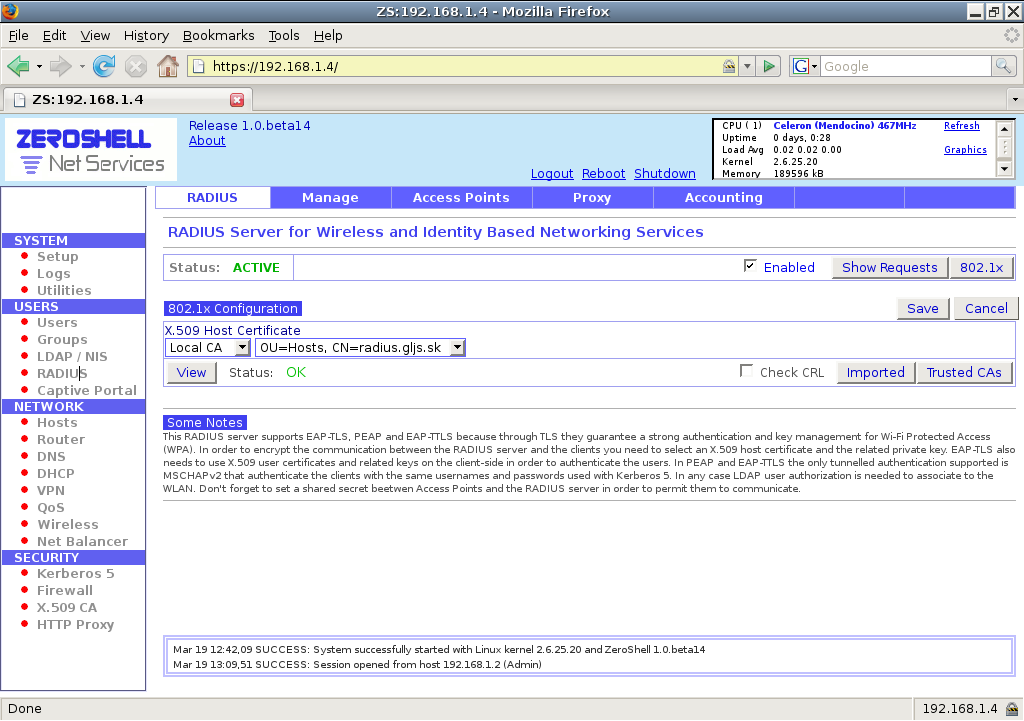This screenshot has width=1024, height=721.
Task: Open X.509 CA in the sidebar
Action: (x=67, y=607)
